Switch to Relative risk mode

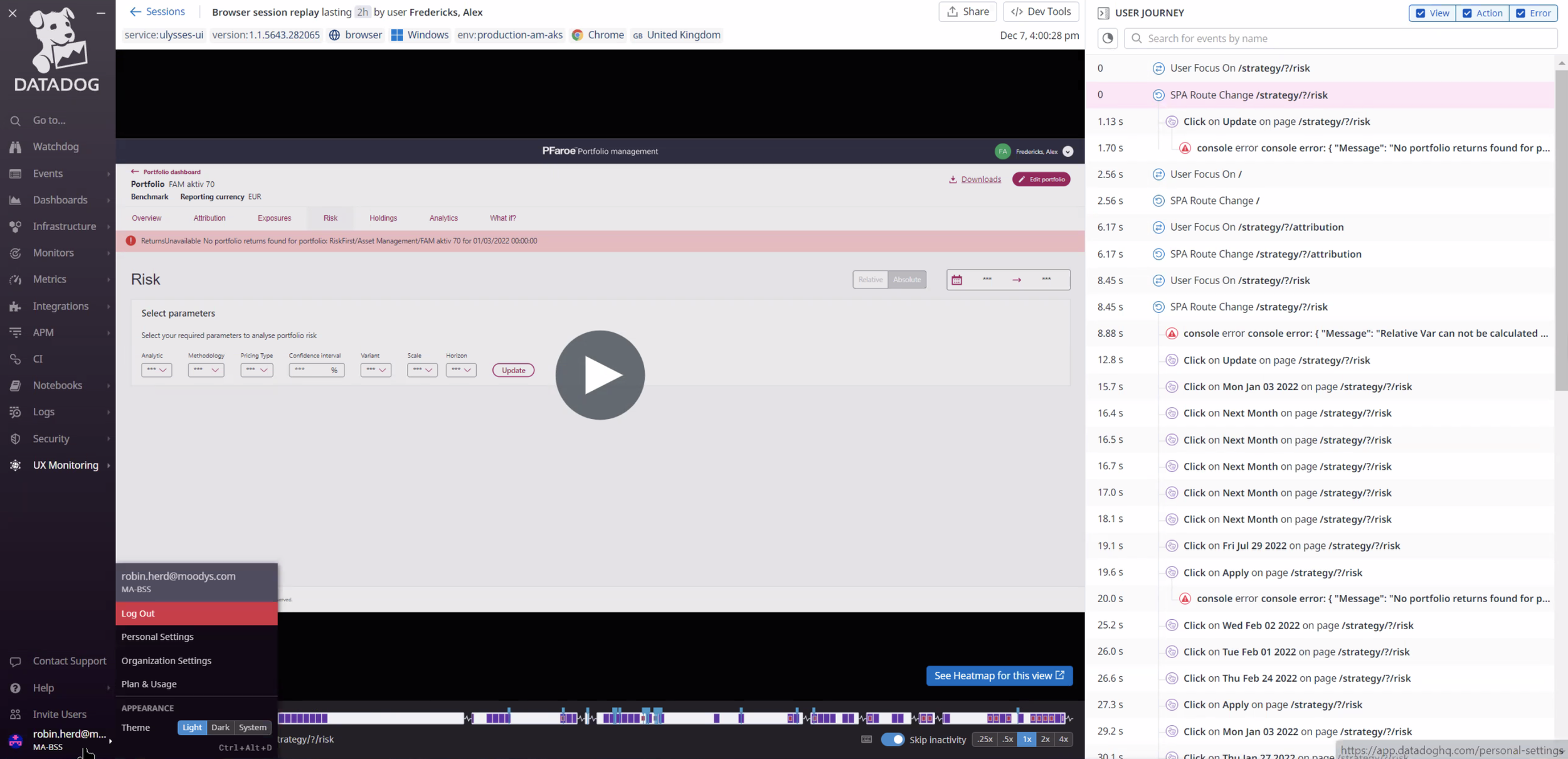[x=871, y=280]
